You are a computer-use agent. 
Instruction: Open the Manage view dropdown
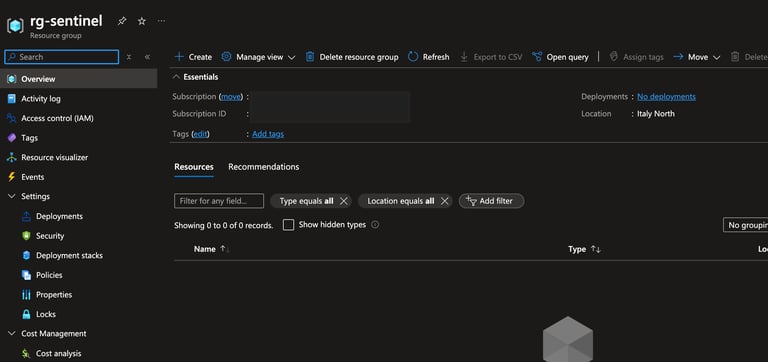[258, 57]
